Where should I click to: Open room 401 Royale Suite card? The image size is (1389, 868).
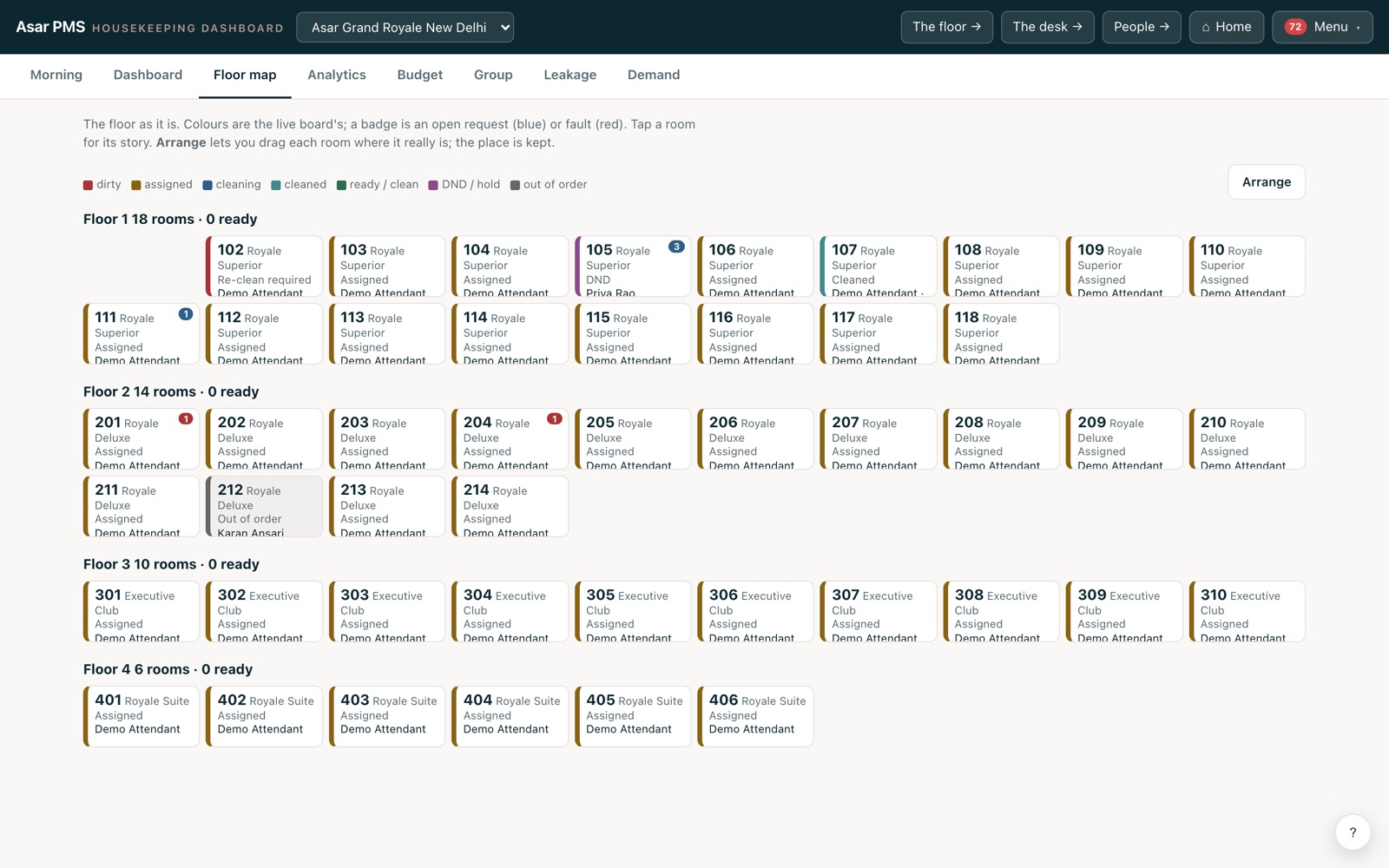pos(142,716)
